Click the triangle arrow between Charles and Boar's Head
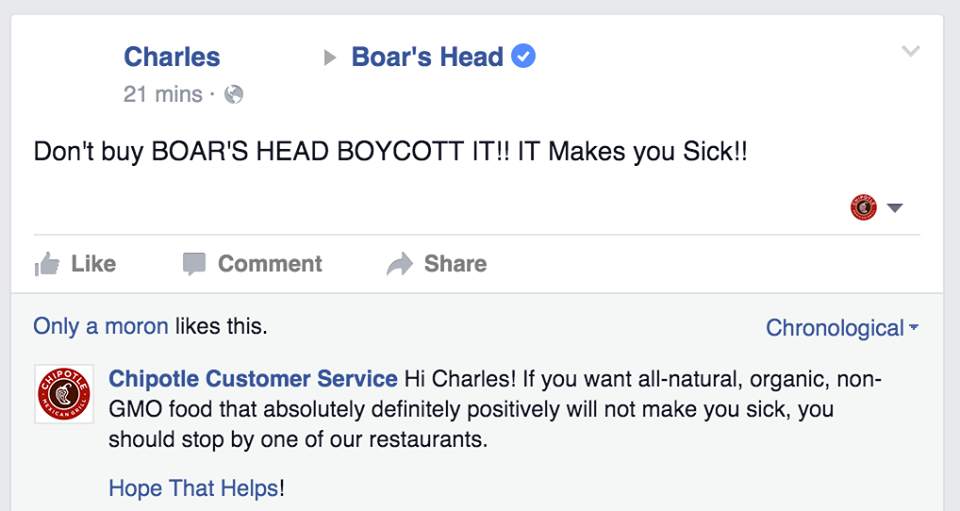Screen dimensions: 960x511 click(330, 58)
